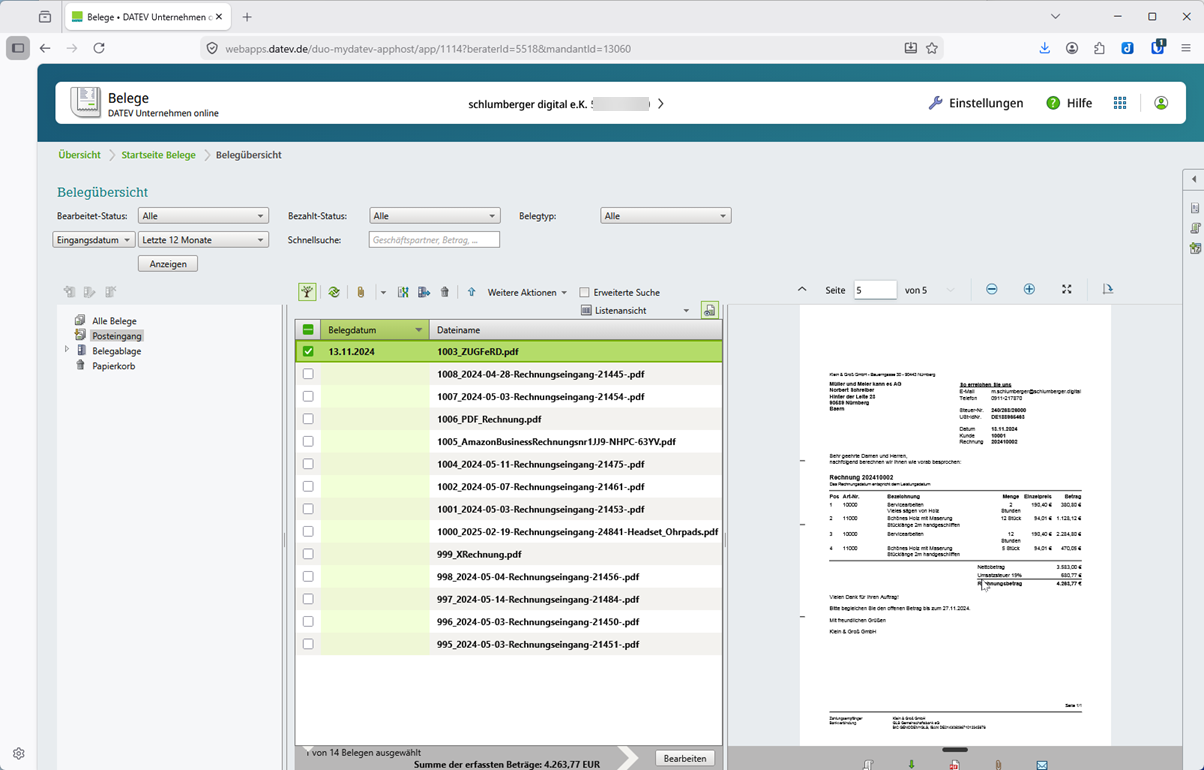Click the green refresh list icon

click(x=334, y=292)
